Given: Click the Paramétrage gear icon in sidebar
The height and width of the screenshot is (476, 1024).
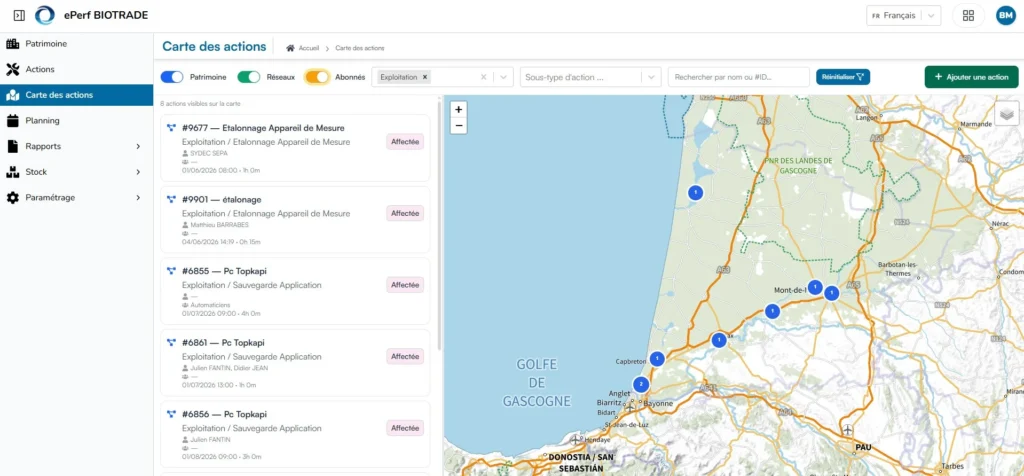Looking at the screenshot, I should coord(12,197).
